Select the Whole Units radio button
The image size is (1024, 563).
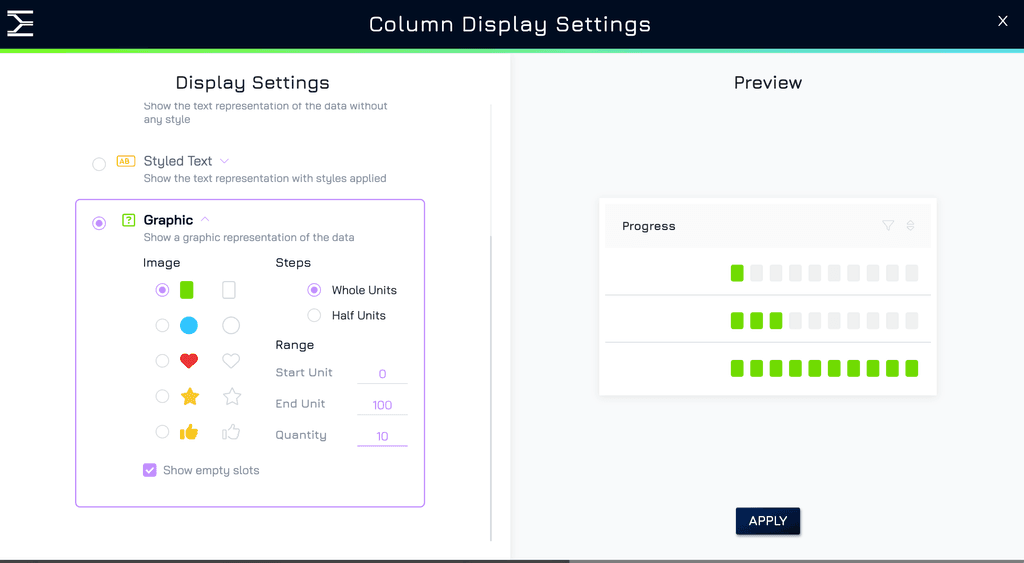click(x=314, y=290)
